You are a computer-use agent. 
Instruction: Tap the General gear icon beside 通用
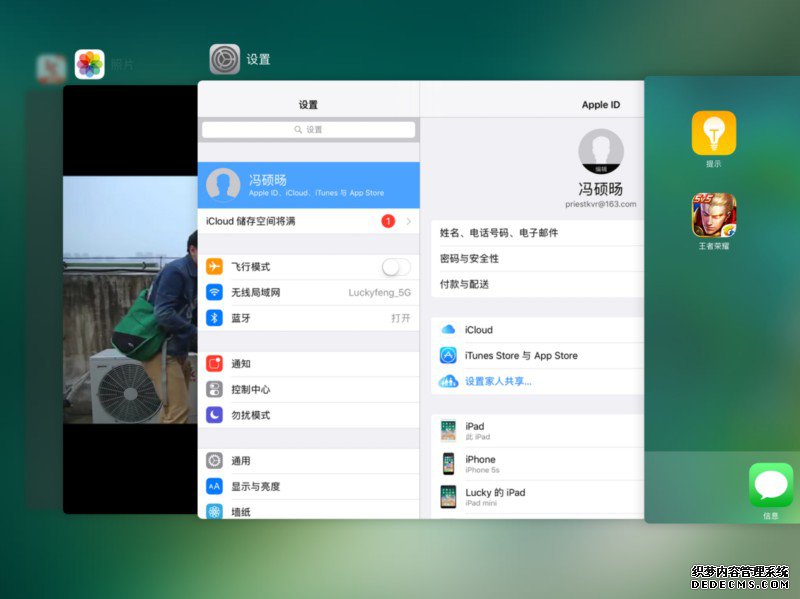click(214, 461)
